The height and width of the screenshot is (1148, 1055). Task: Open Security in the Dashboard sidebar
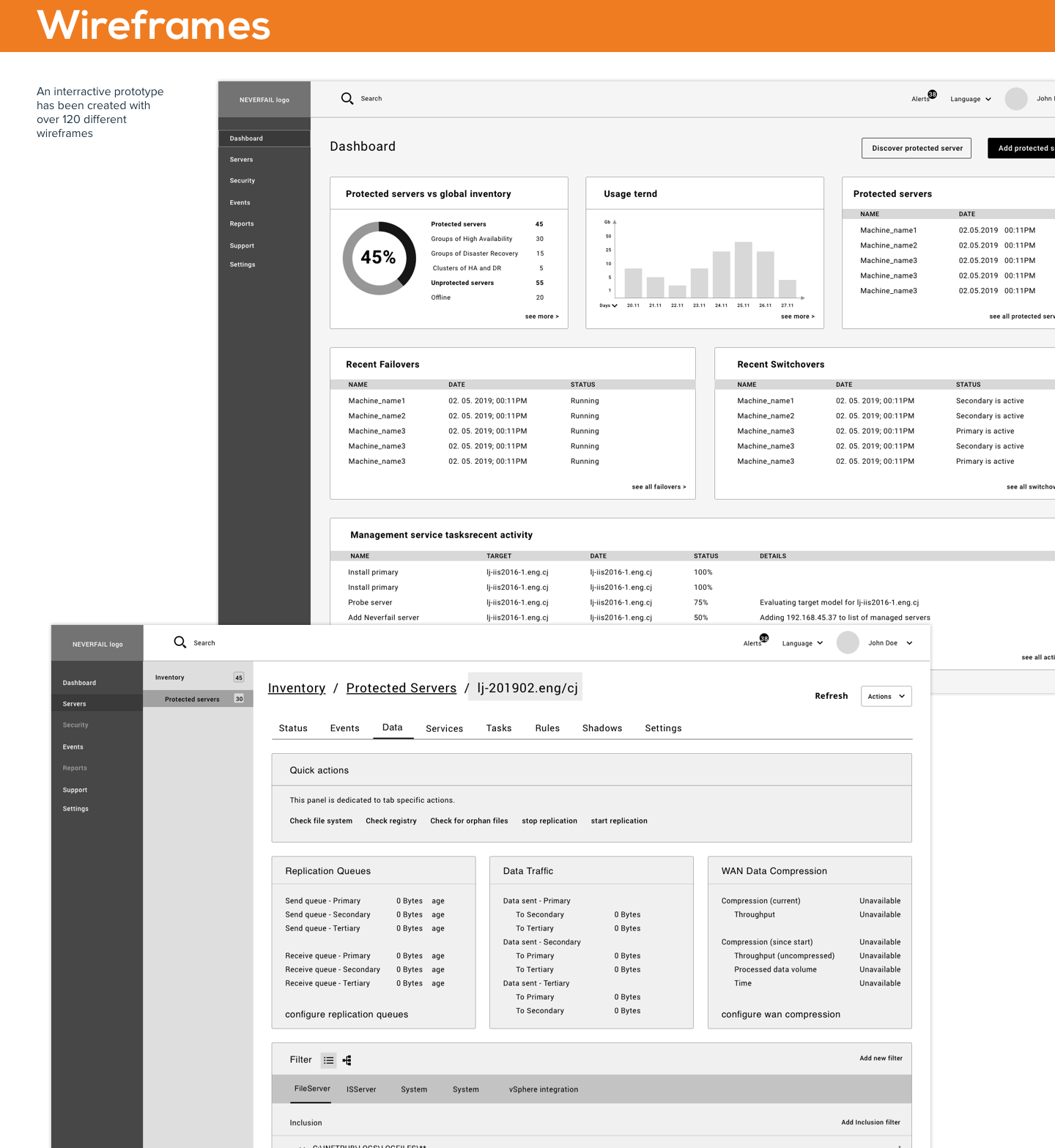[243, 181]
